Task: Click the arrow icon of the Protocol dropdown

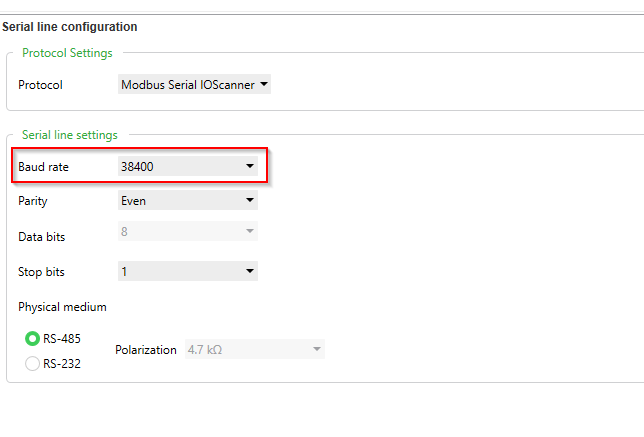Action: pyautogui.click(x=264, y=84)
